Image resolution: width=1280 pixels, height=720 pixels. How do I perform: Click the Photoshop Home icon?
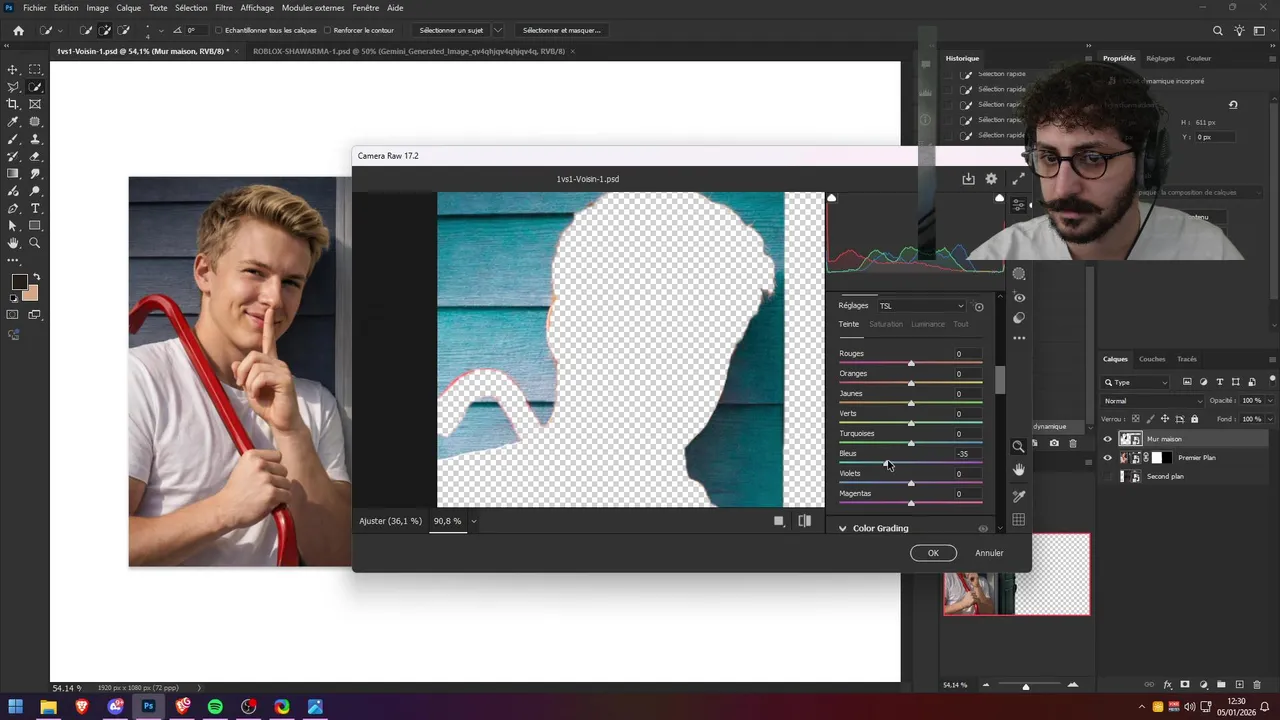pyautogui.click(x=18, y=30)
